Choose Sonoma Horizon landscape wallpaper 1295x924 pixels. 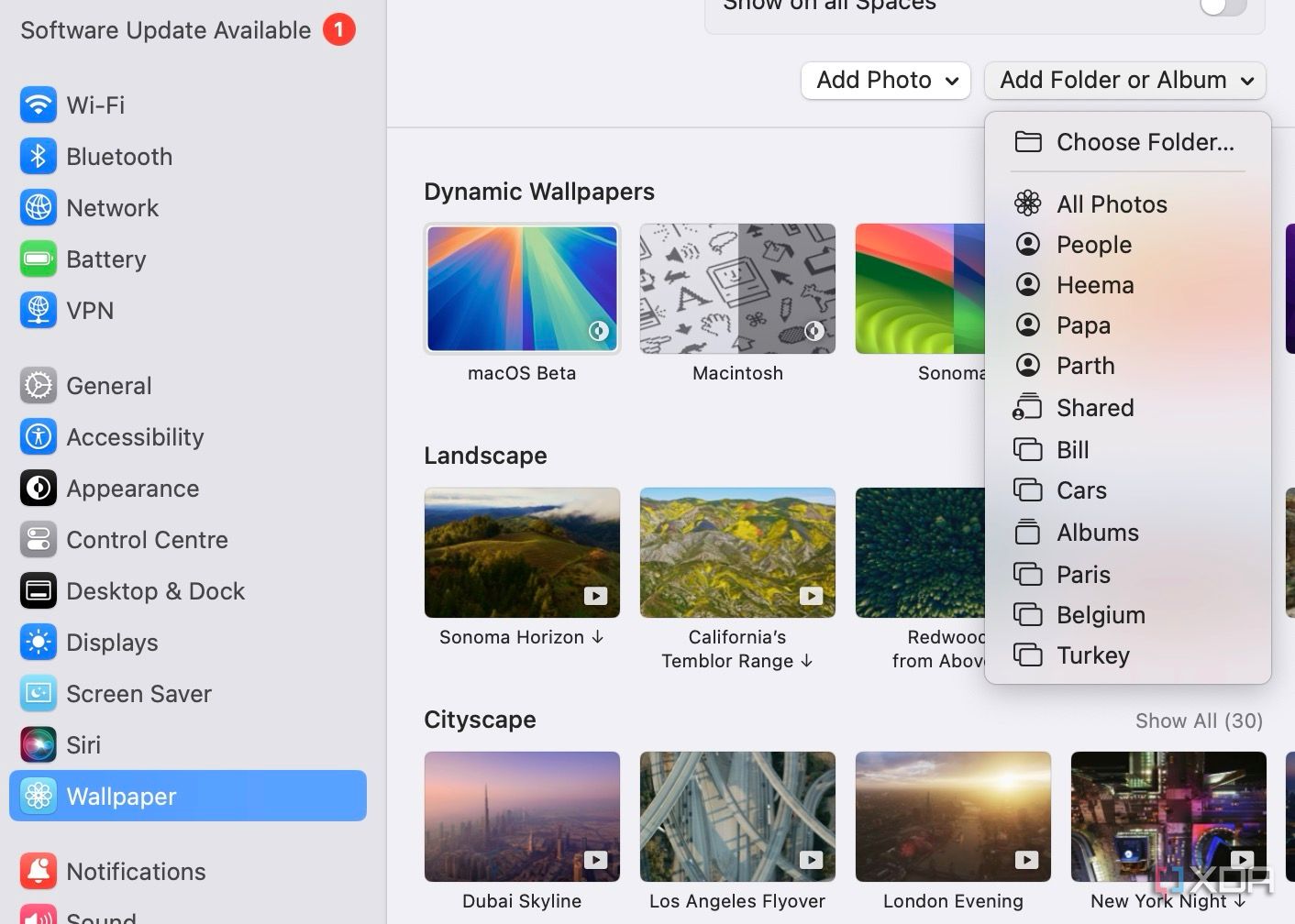pyautogui.click(x=522, y=553)
